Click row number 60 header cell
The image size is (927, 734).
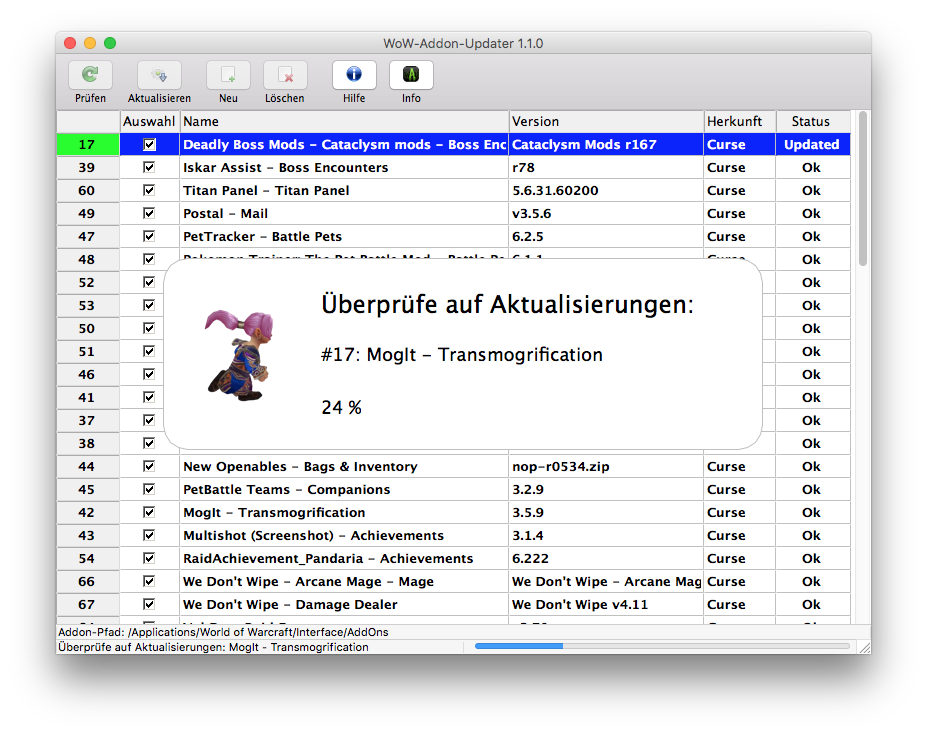click(88, 190)
